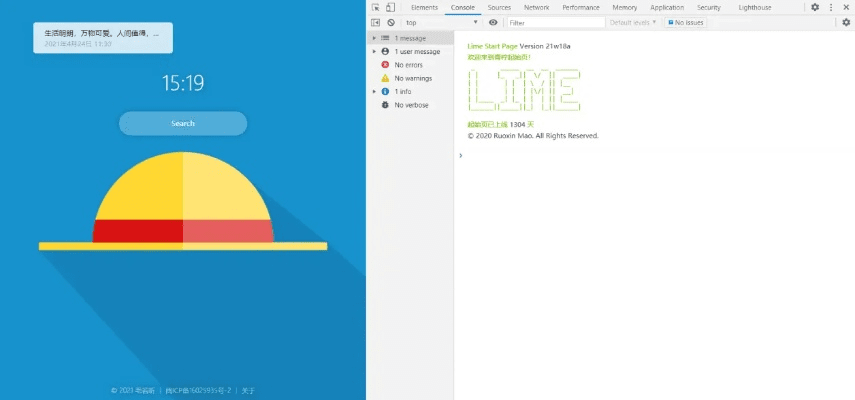Click the eye icon for live expression

point(493,22)
